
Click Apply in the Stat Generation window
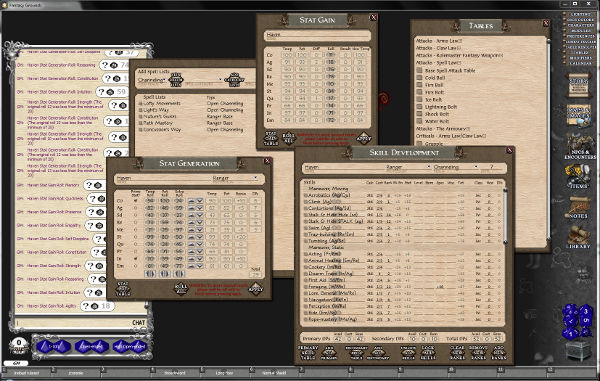point(256,289)
